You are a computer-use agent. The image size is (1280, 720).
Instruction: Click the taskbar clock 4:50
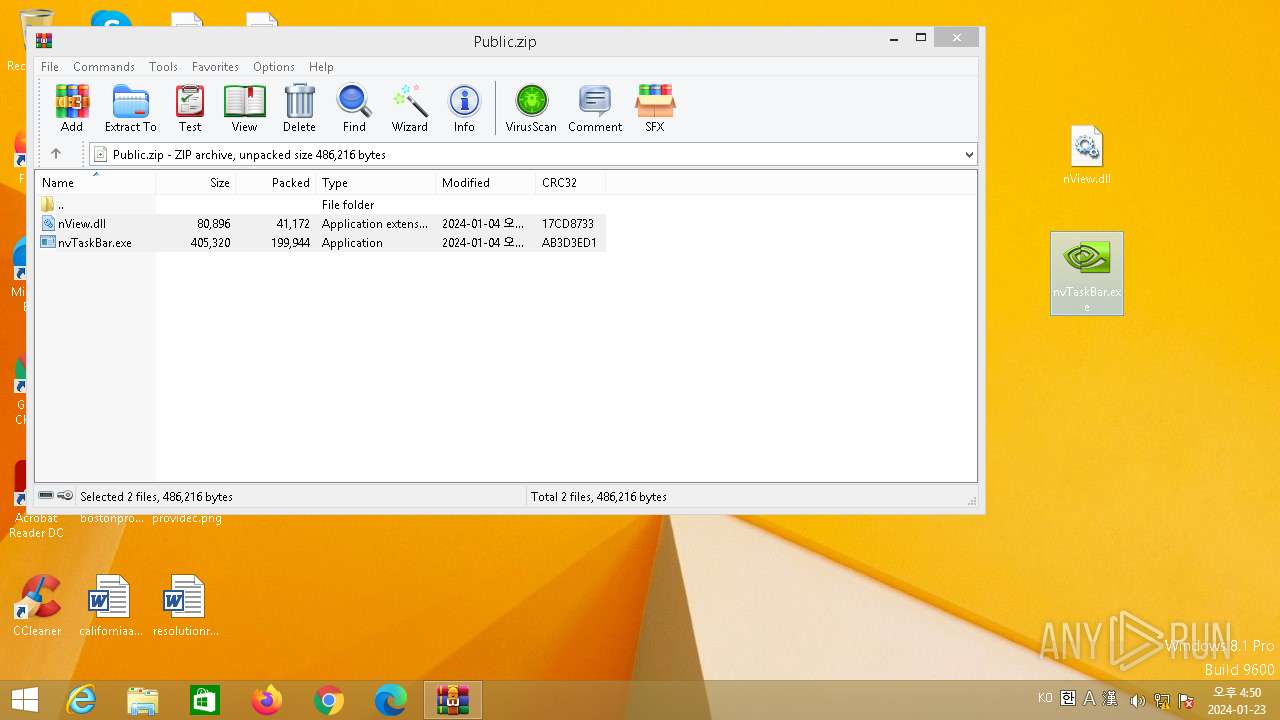pos(1236,692)
